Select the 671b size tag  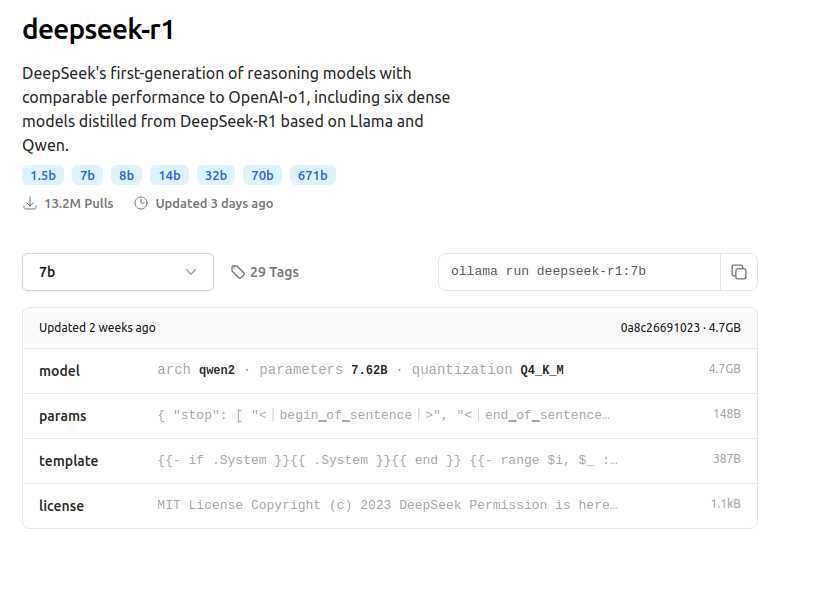click(312, 175)
